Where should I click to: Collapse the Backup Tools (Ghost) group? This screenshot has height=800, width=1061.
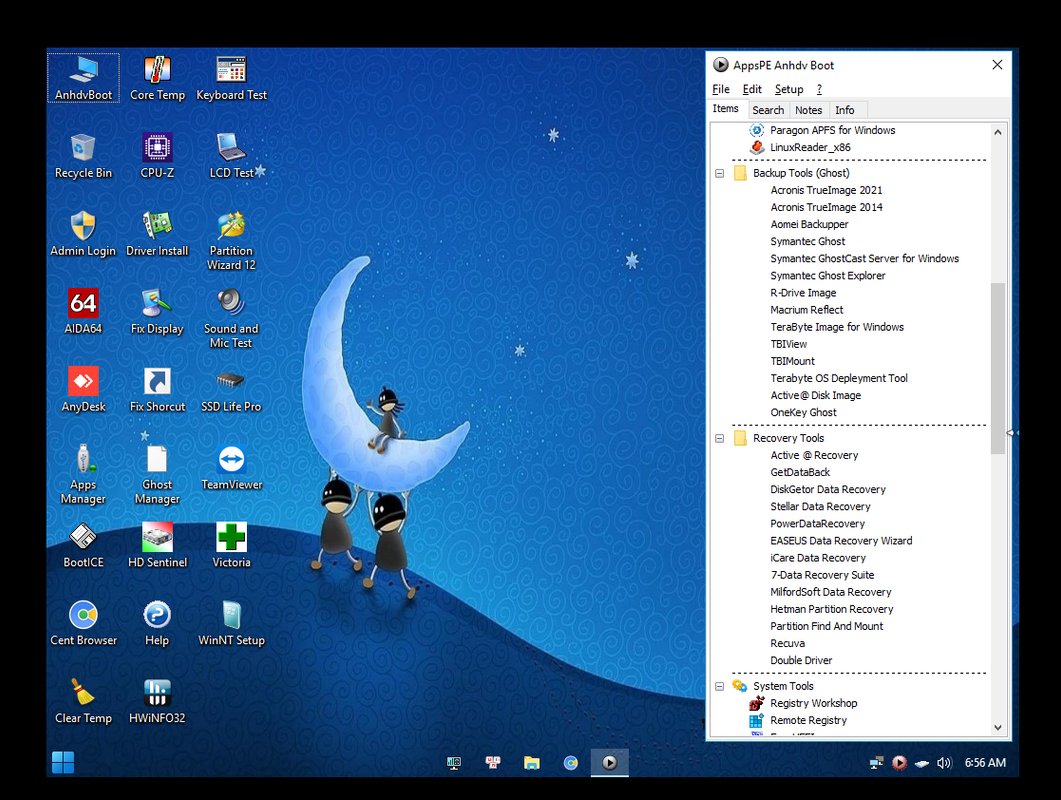tap(719, 173)
